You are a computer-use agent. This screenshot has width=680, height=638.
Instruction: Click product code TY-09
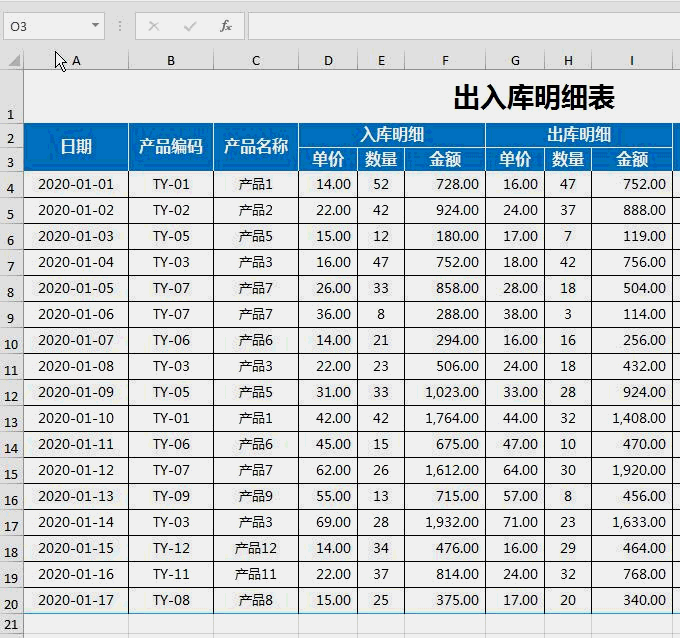(x=171, y=496)
